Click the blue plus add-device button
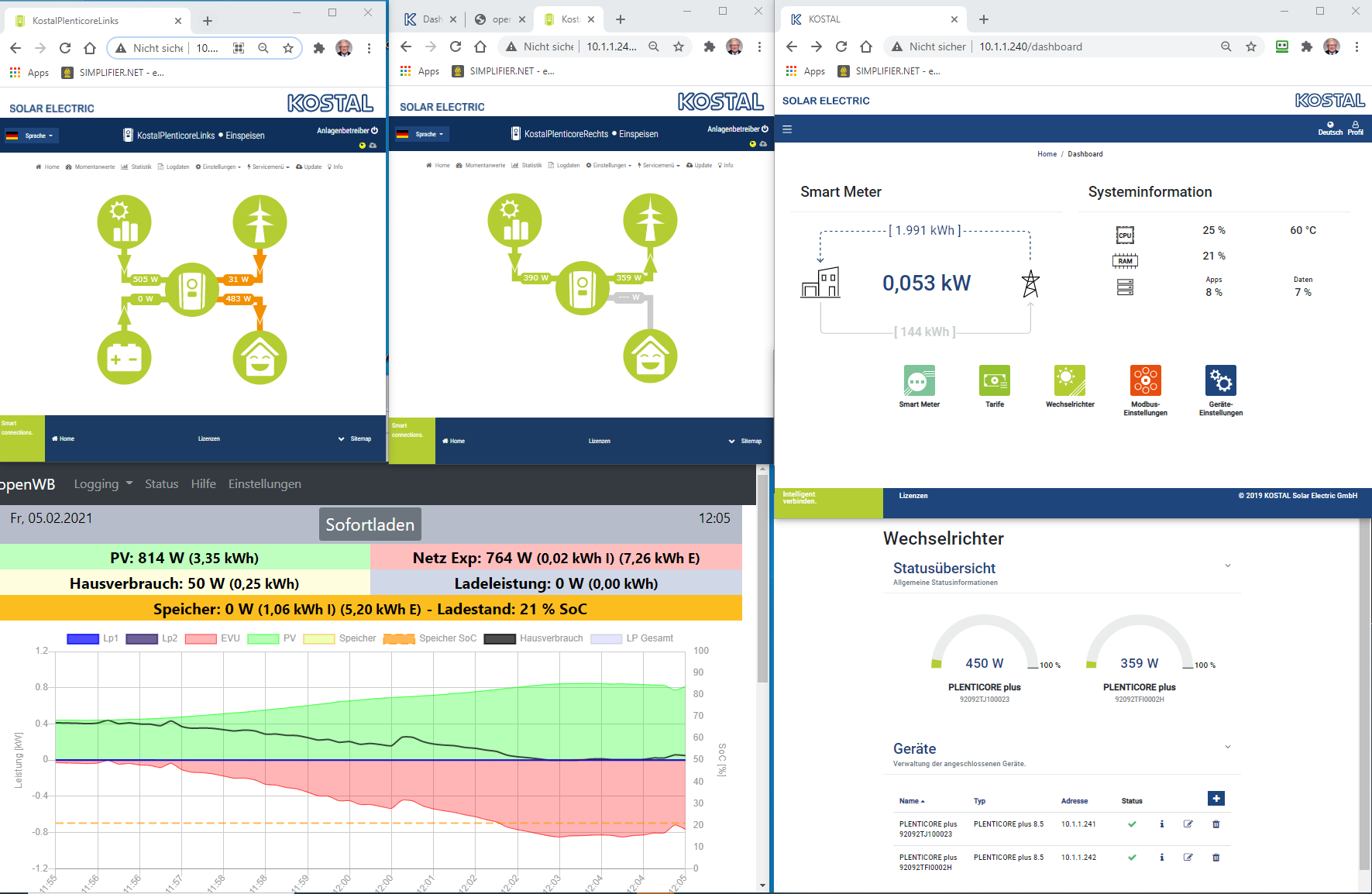This screenshot has height=894, width=1372. tap(1216, 799)
